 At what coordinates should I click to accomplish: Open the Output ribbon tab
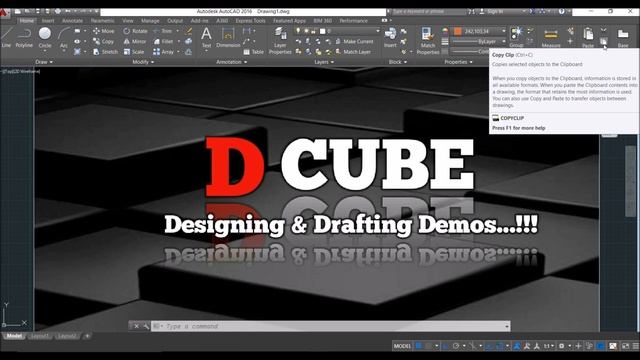175,20
